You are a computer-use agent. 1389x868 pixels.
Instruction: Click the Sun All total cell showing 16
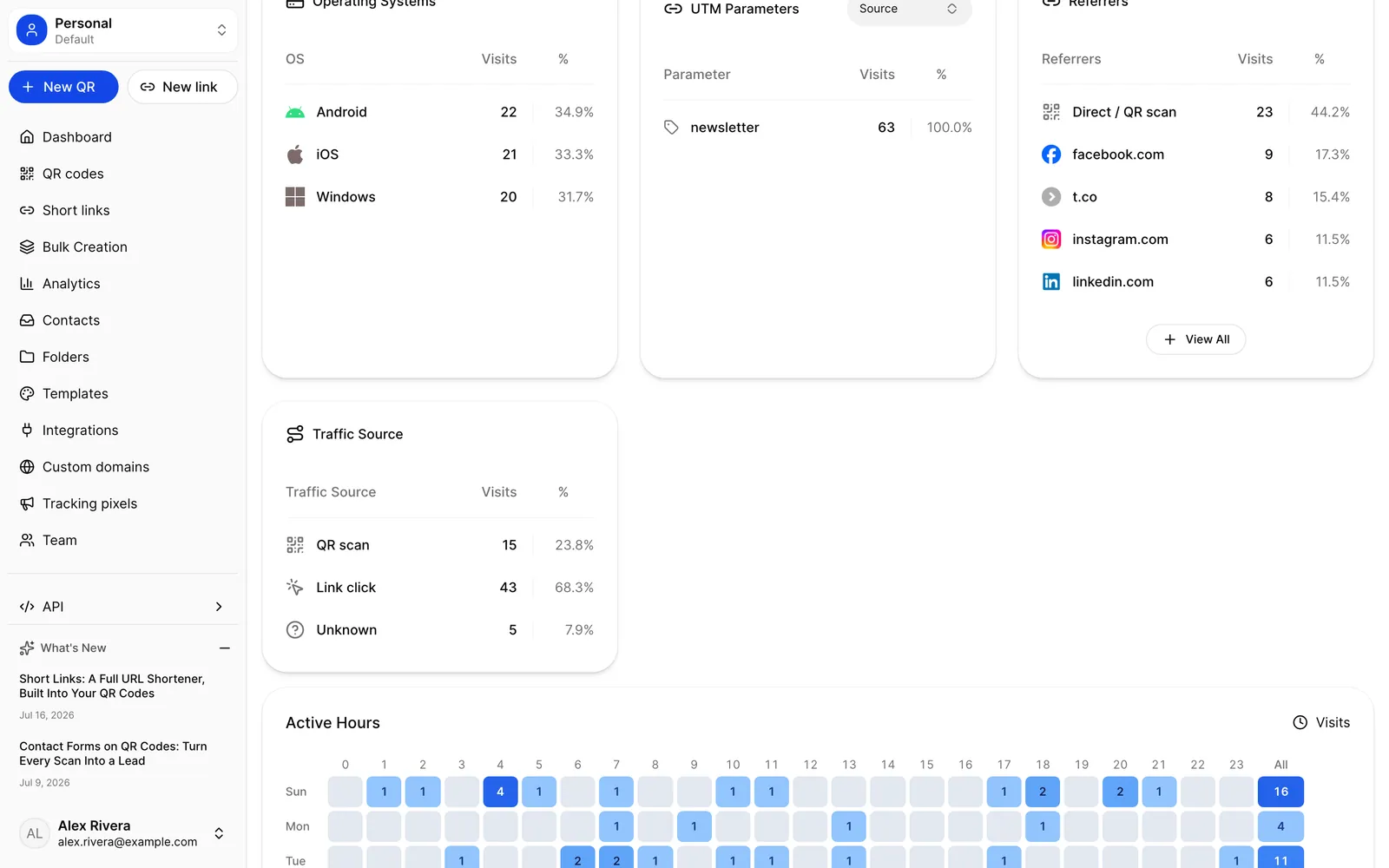coord(1280,792)
